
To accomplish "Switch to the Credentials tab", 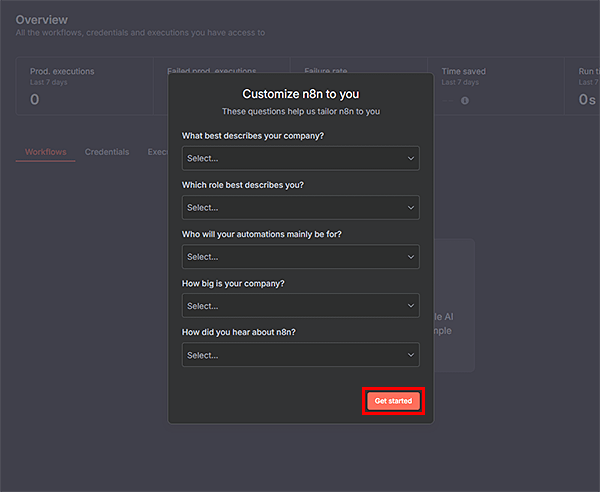I will 107,152.
